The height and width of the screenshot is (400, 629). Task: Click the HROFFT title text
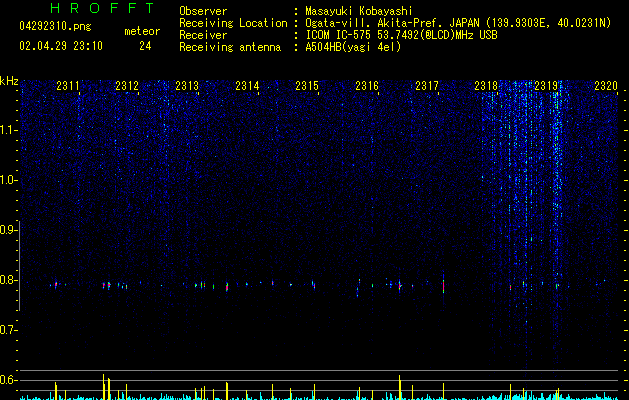(102, 8)
